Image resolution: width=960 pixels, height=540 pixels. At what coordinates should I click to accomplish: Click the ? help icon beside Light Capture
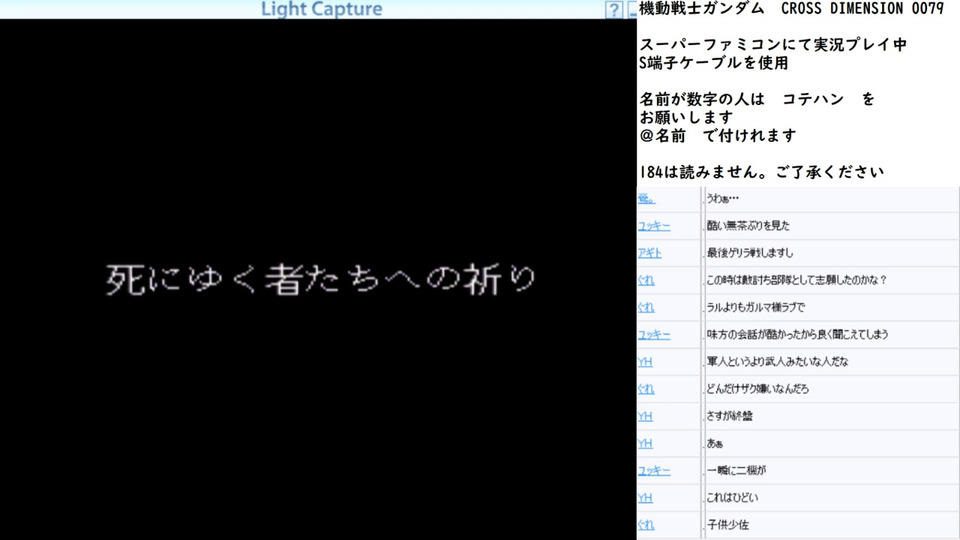tap(613, 10)
